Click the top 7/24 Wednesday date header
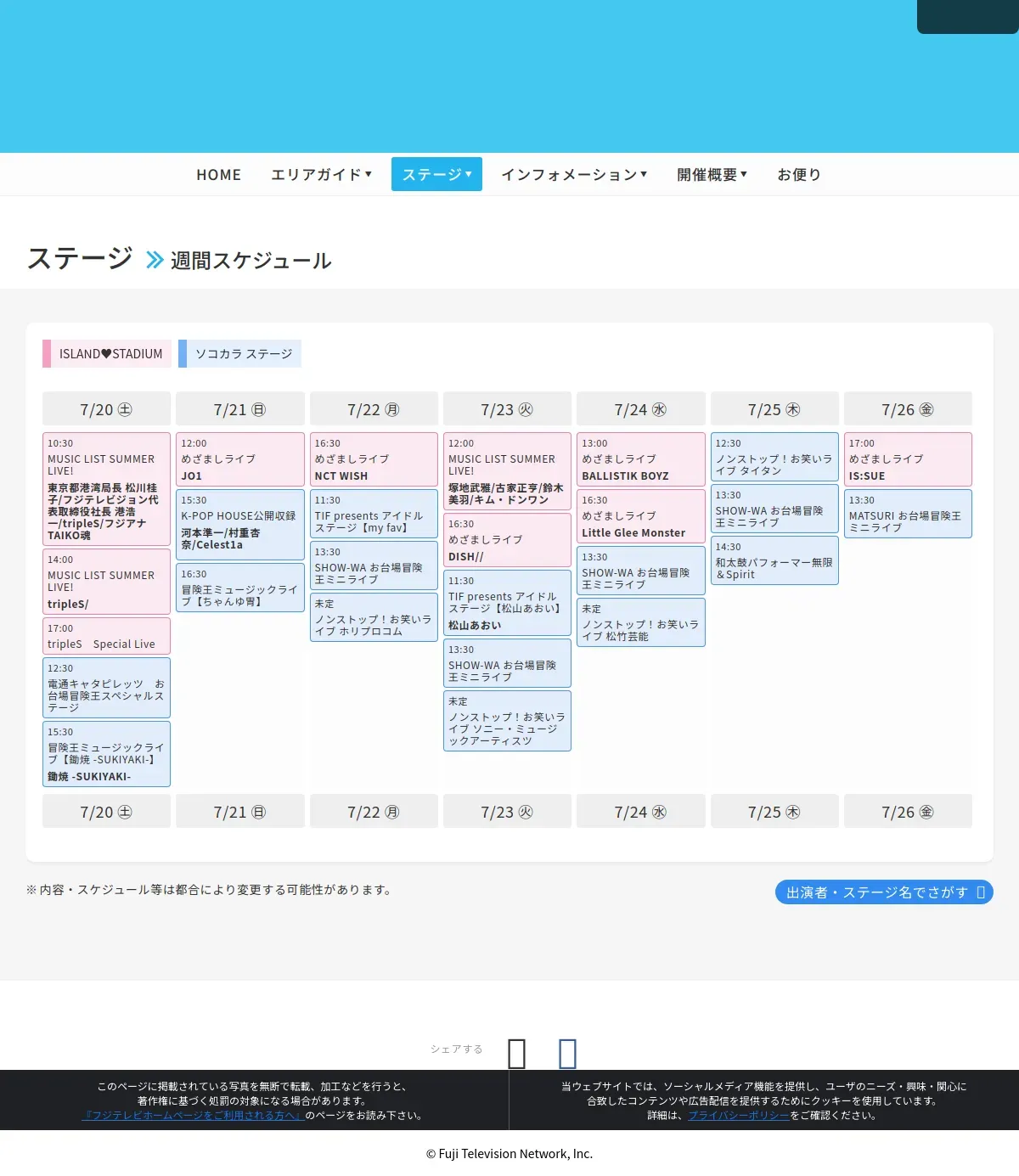This screenshot has height=1176, width=1019. (x=640, y=409)
